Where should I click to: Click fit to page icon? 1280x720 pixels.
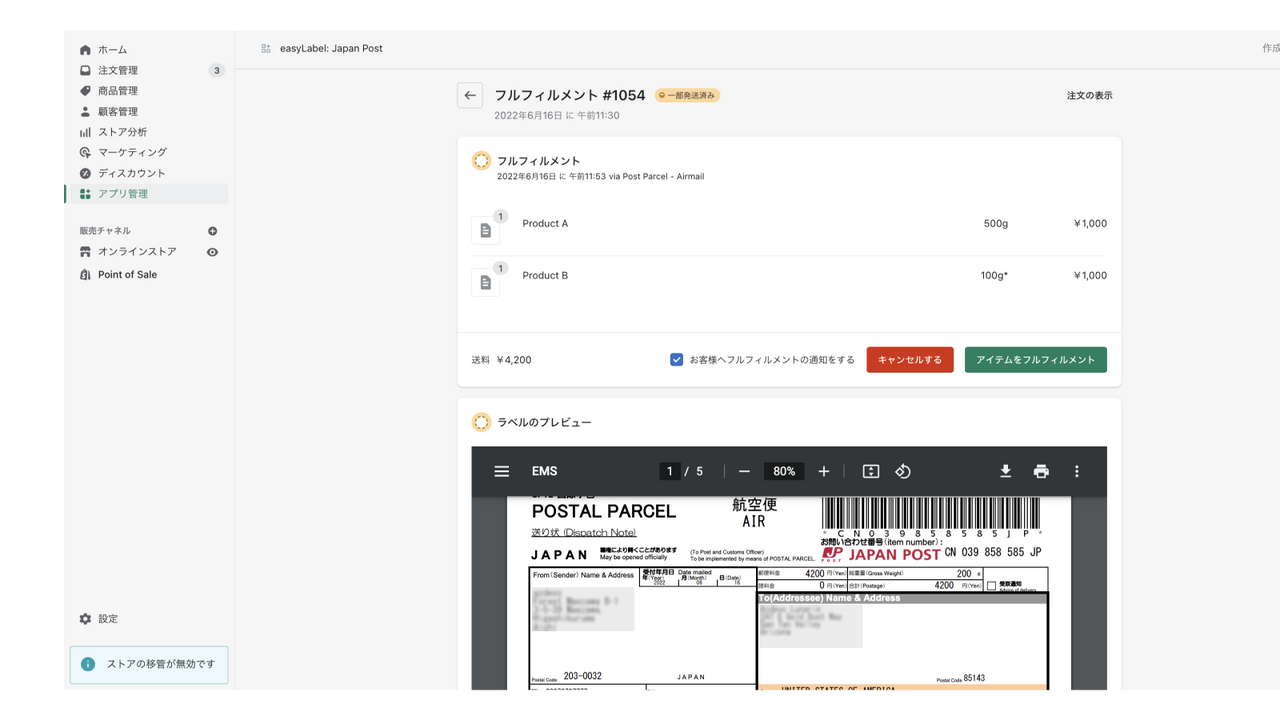(871, 471)
